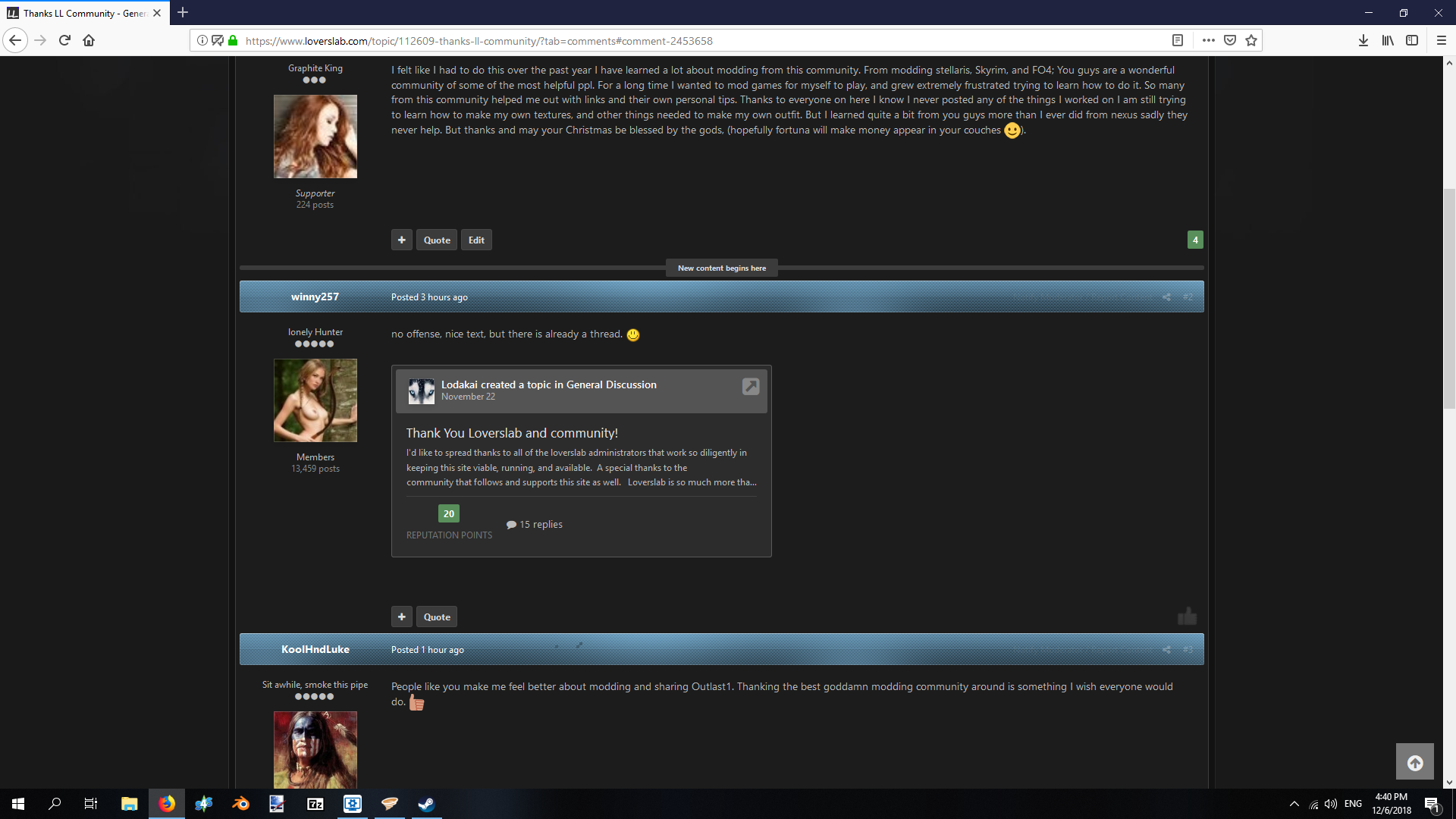Open KoolHndLuke's avatar image
The width and height of the screenshot is (1456, 819).
tap(315, 750)
